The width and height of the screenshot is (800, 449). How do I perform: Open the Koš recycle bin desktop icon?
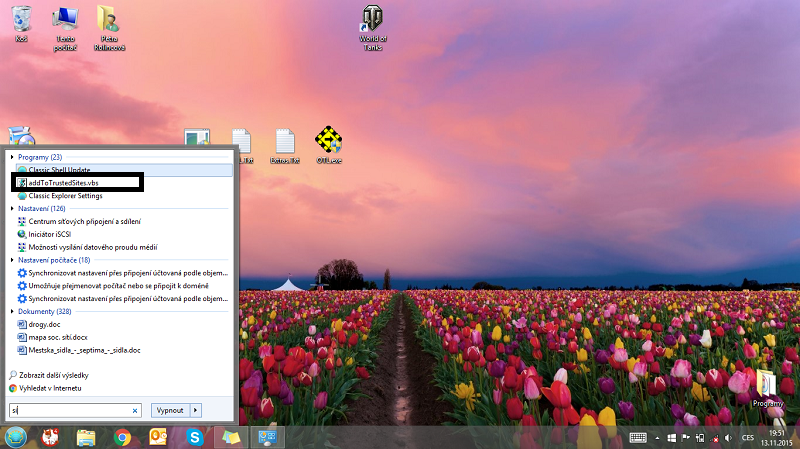[21, 23]
